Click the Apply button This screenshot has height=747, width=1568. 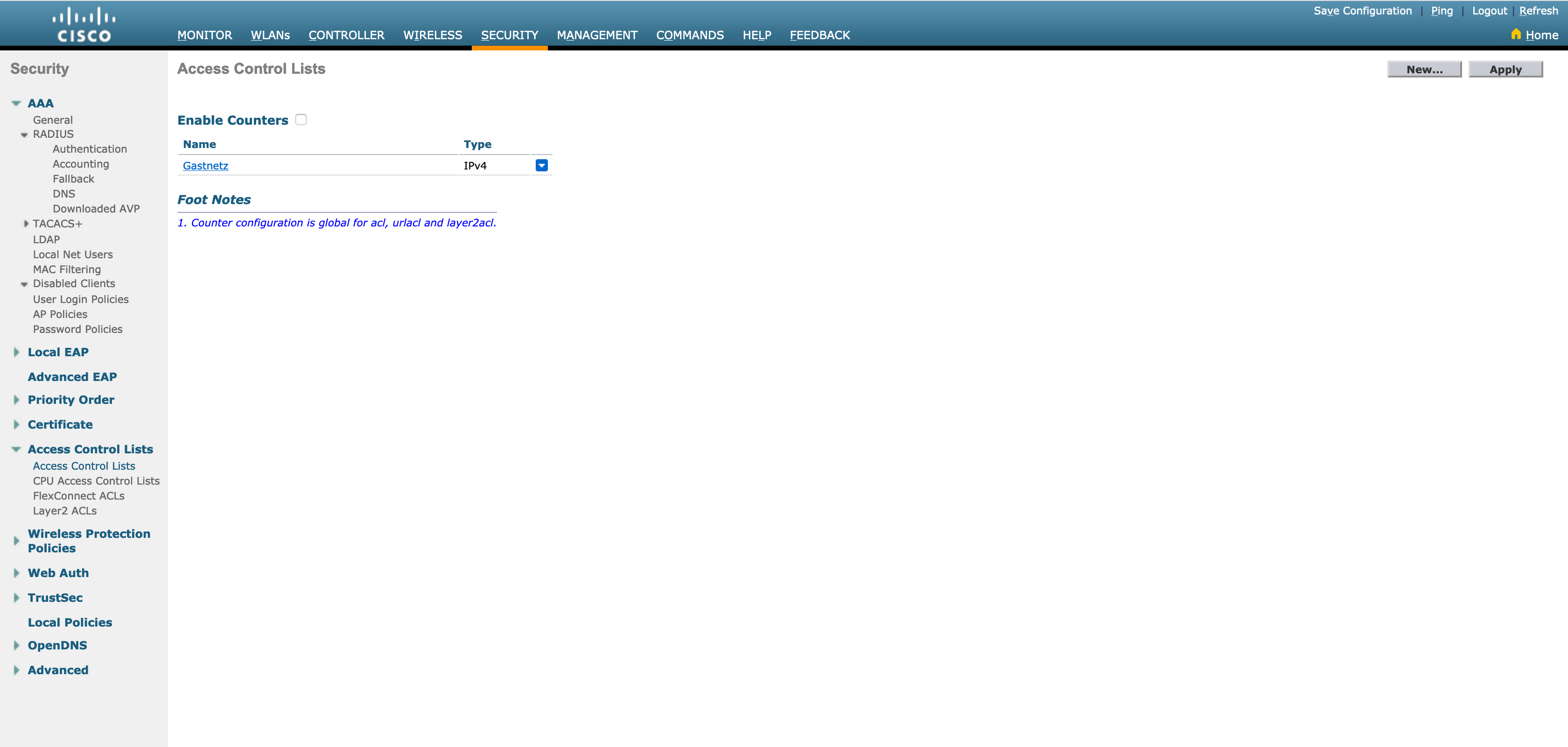click(x=1505, y=70)
